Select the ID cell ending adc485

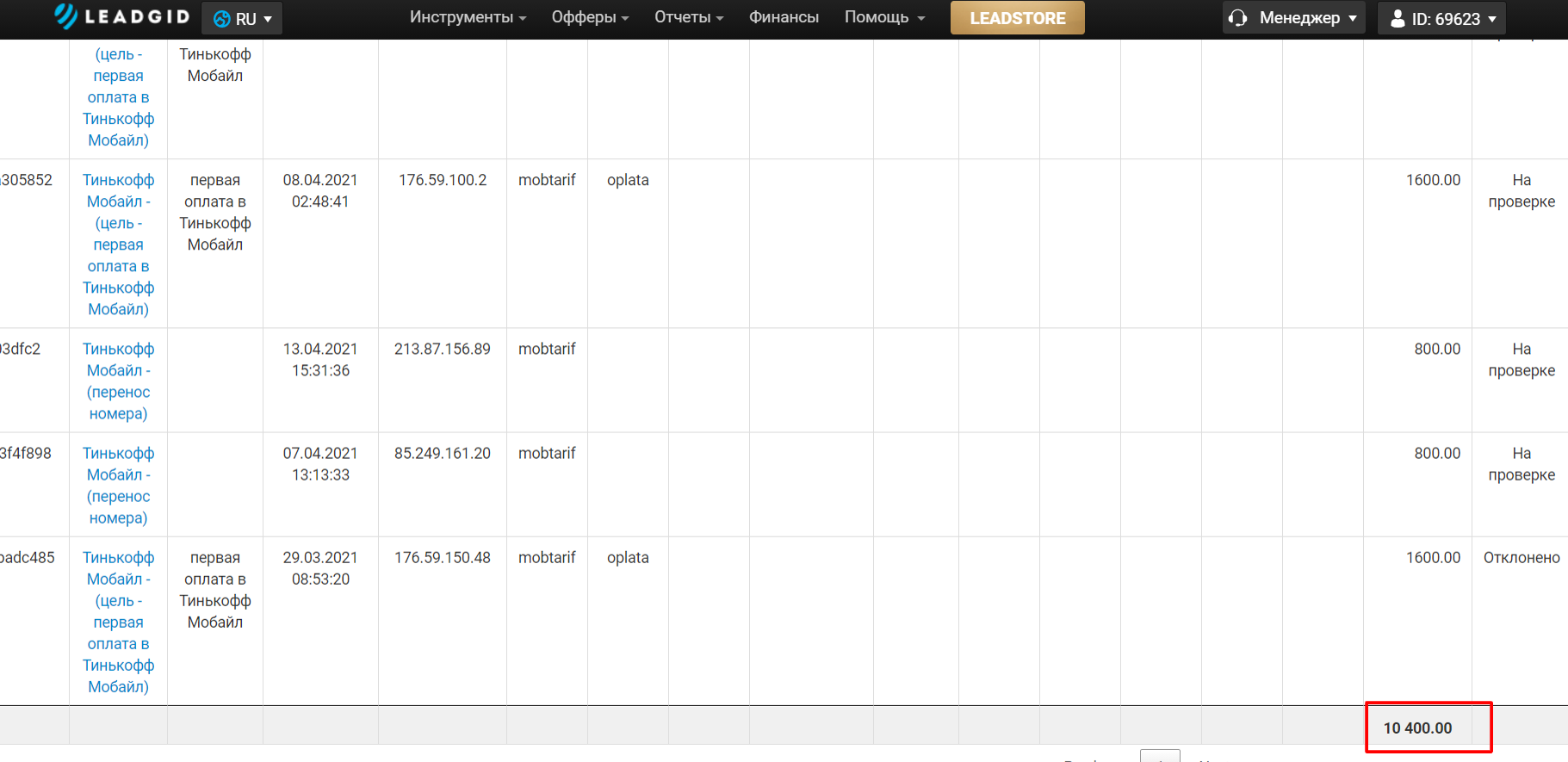[x=28, y=557]
